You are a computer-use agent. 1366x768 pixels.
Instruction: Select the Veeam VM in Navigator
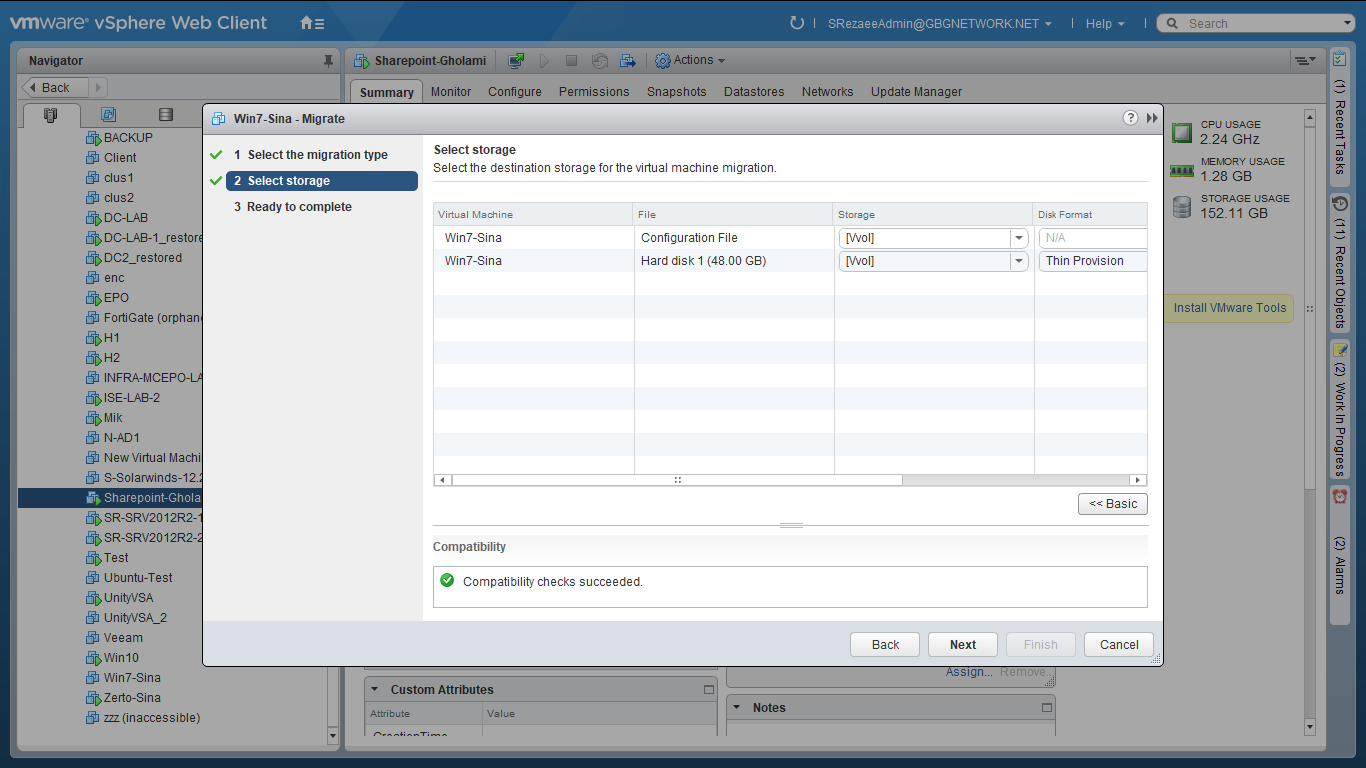[x=123, y=638]
